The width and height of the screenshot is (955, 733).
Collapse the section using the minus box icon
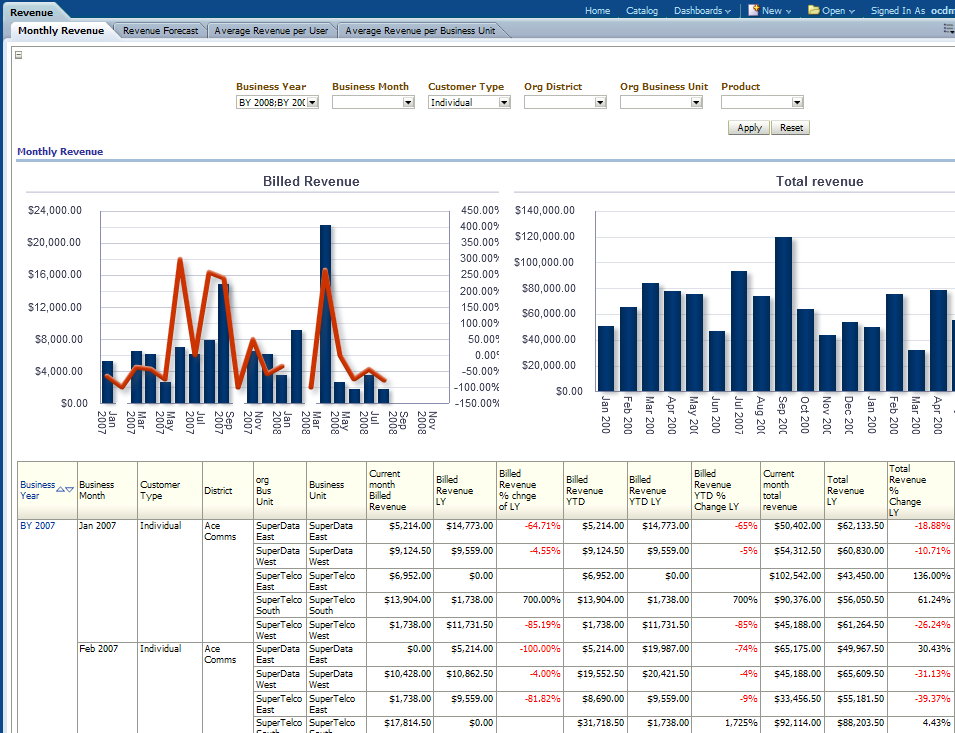[18, 55]
